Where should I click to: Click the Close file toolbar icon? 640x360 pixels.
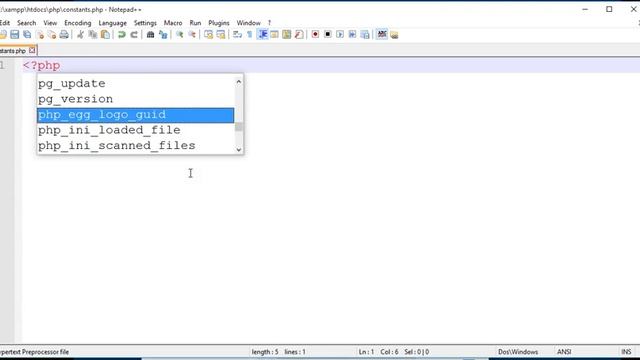[40, 35]
